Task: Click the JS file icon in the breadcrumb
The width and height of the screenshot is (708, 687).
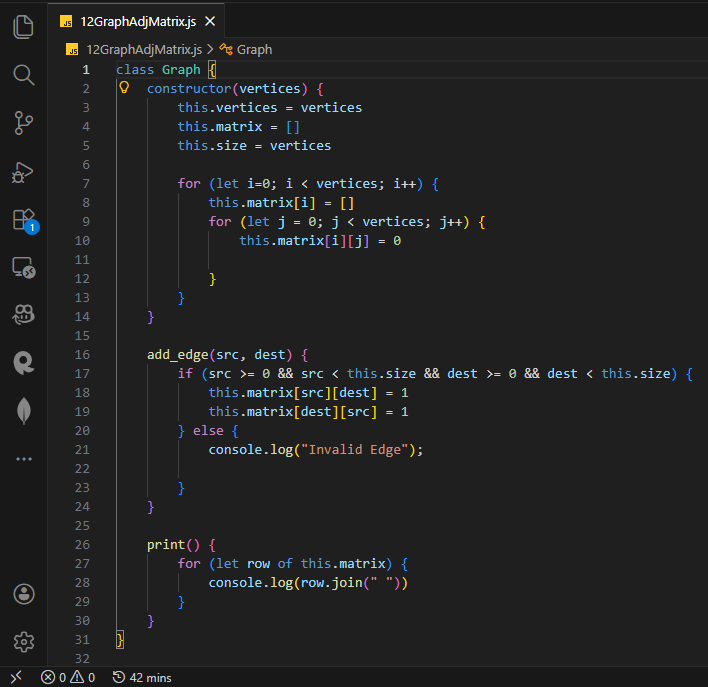Action: click(72, 49)
